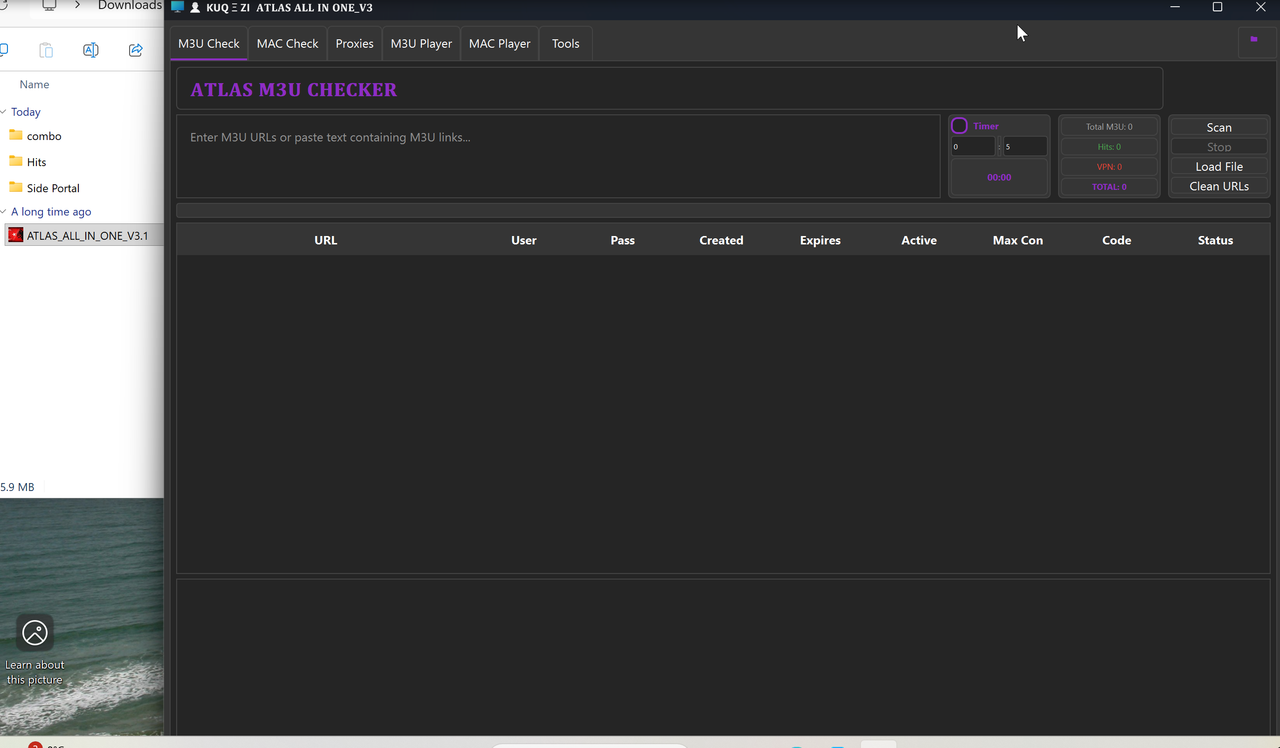Click the Name column header in Explorer

(x=34, y=85)
